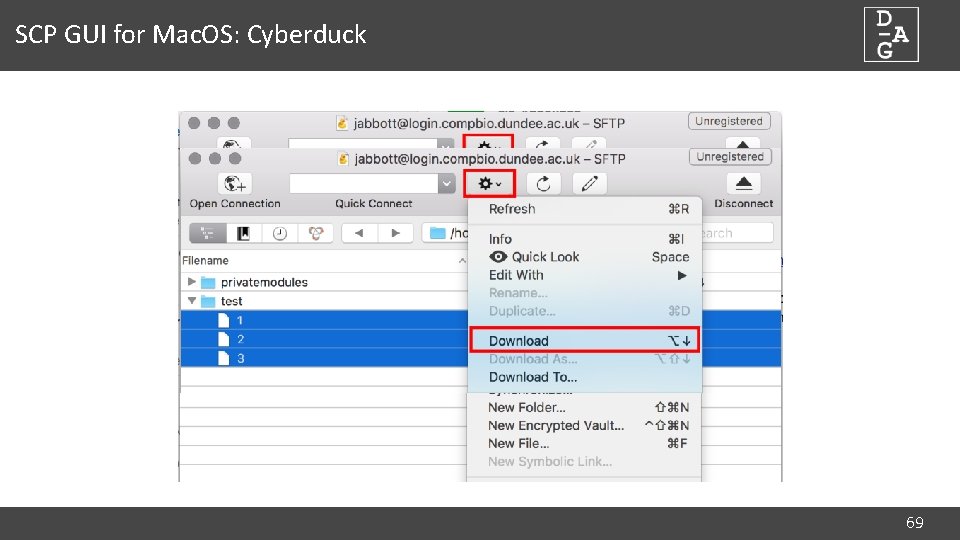The width and height of the screenshot is (960, 540).
Task: Sort by the Filename column header
Action: pos(323,261)
